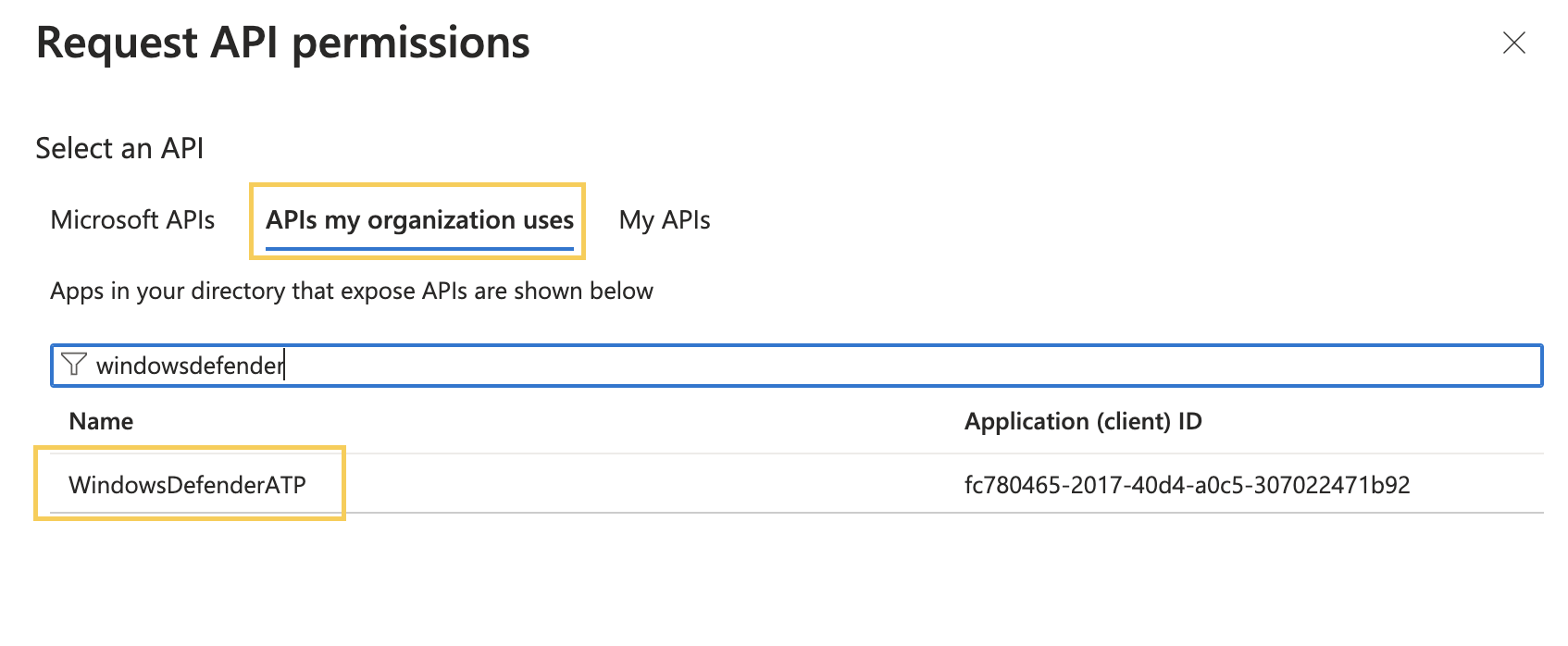Click the Name column header
1568x646 pixels.
click(101, 422)
